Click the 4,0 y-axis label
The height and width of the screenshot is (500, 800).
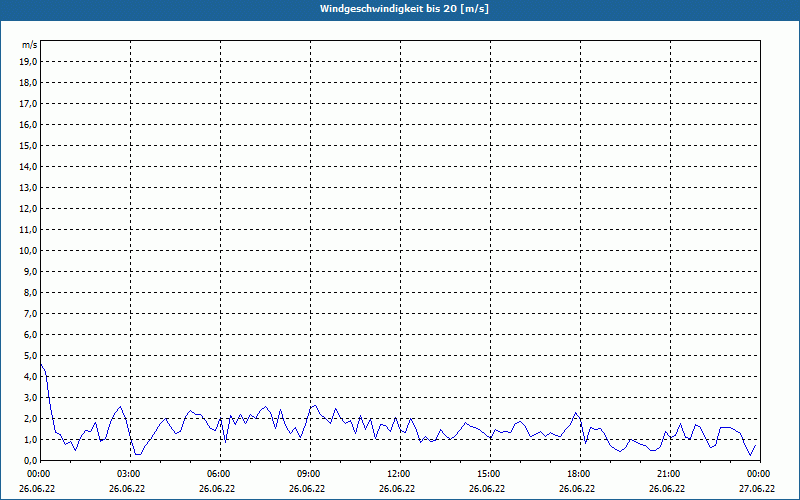coord(30,377)
